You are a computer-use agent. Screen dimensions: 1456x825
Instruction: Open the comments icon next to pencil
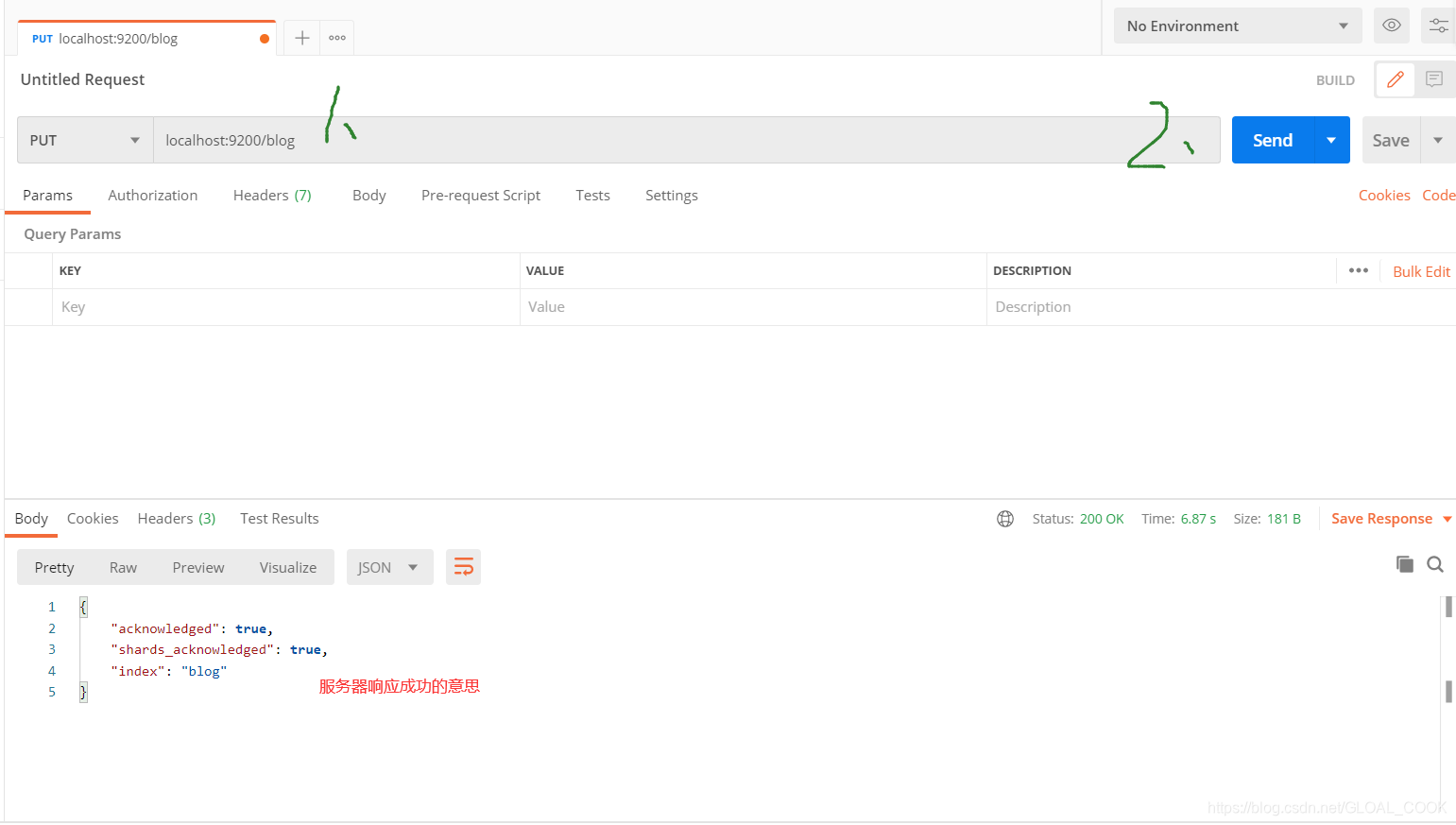[1434, 79]
